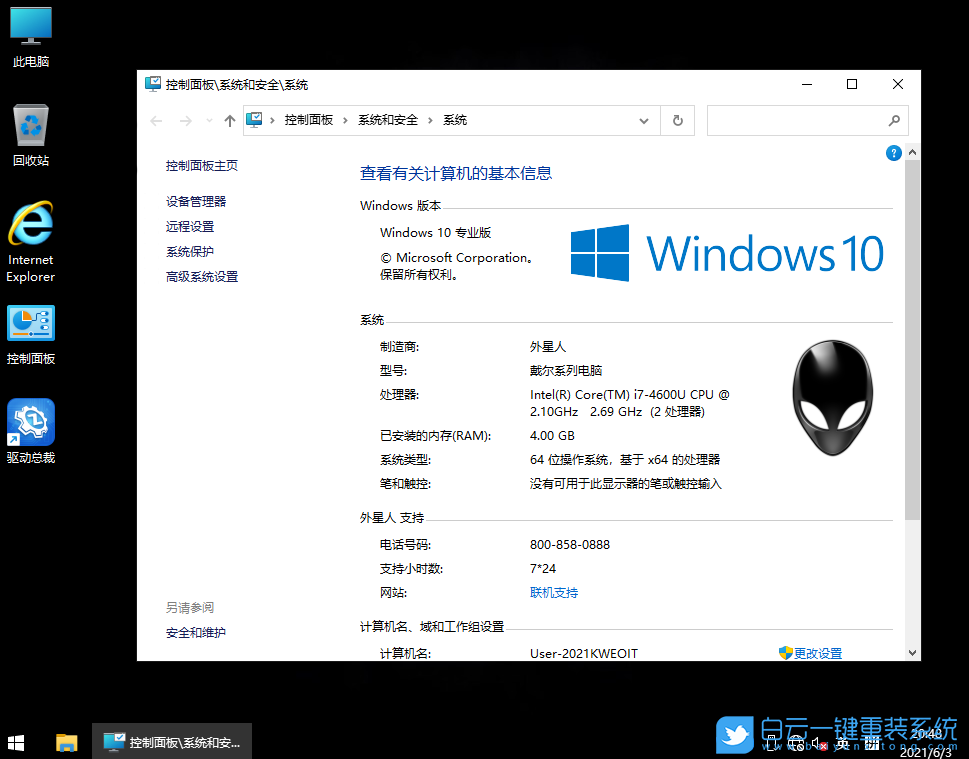This screenshot has width=969, height=759.
Task: Click the USB safely-remove tray icon
Action: tap(772, 742)
